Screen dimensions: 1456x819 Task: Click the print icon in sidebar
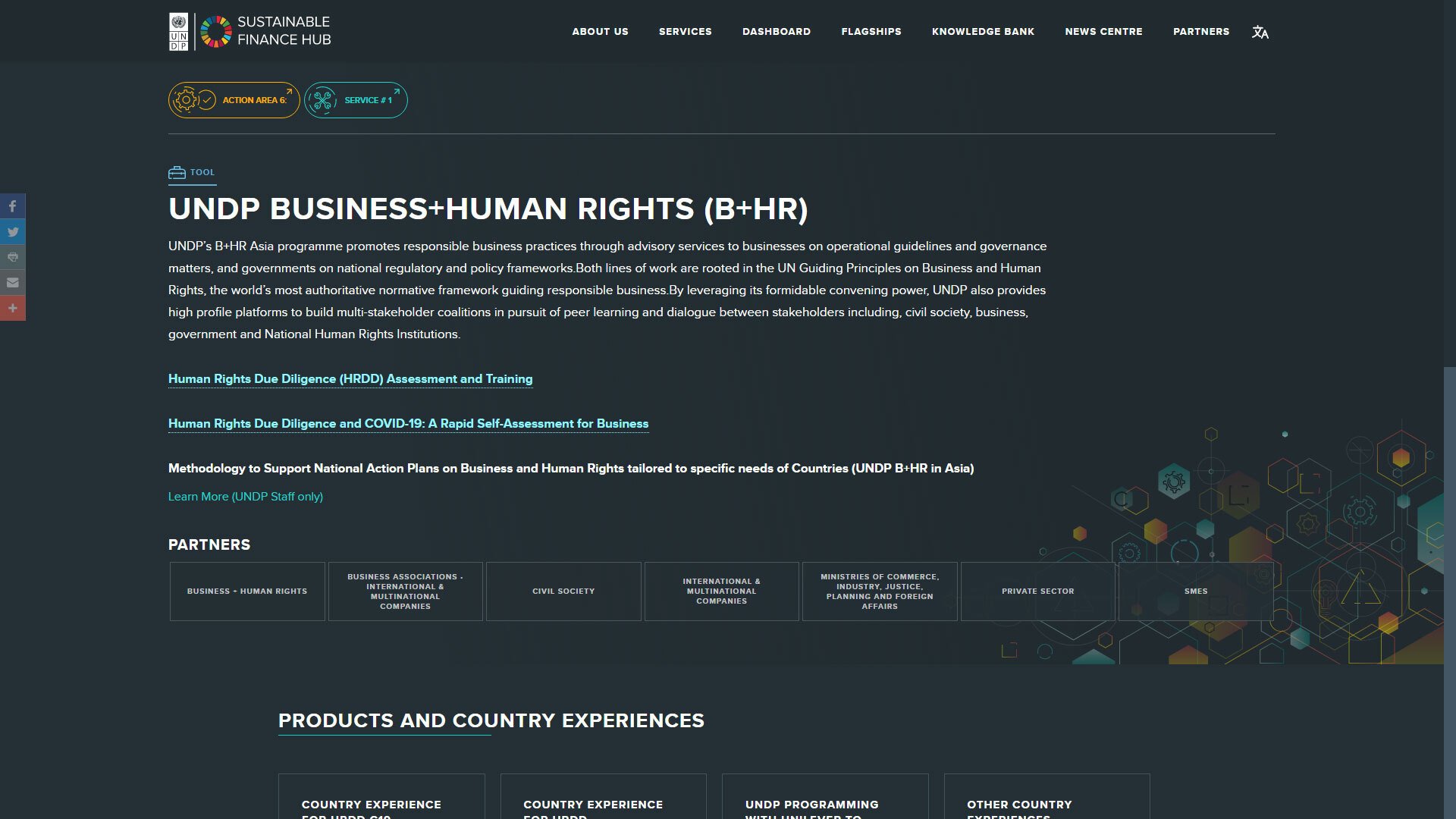[13, 257]
